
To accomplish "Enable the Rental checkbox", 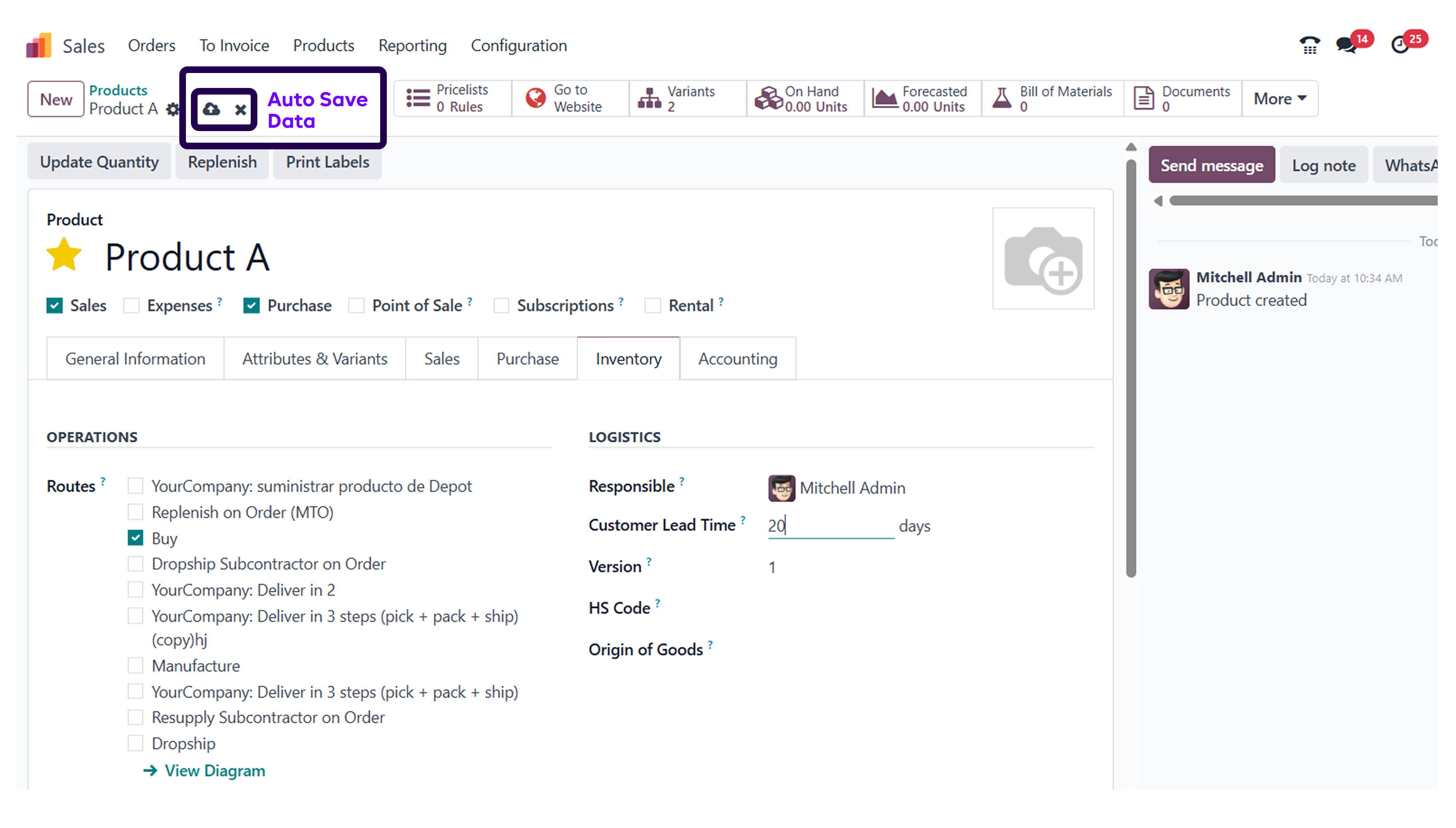I will coord(652,305).
